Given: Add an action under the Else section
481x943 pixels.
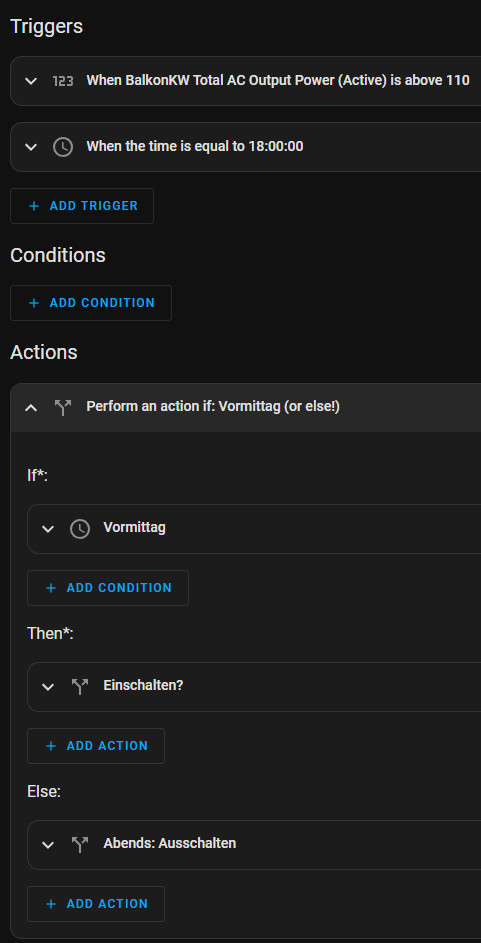Looking at the screenshot, I should (96, 904).
